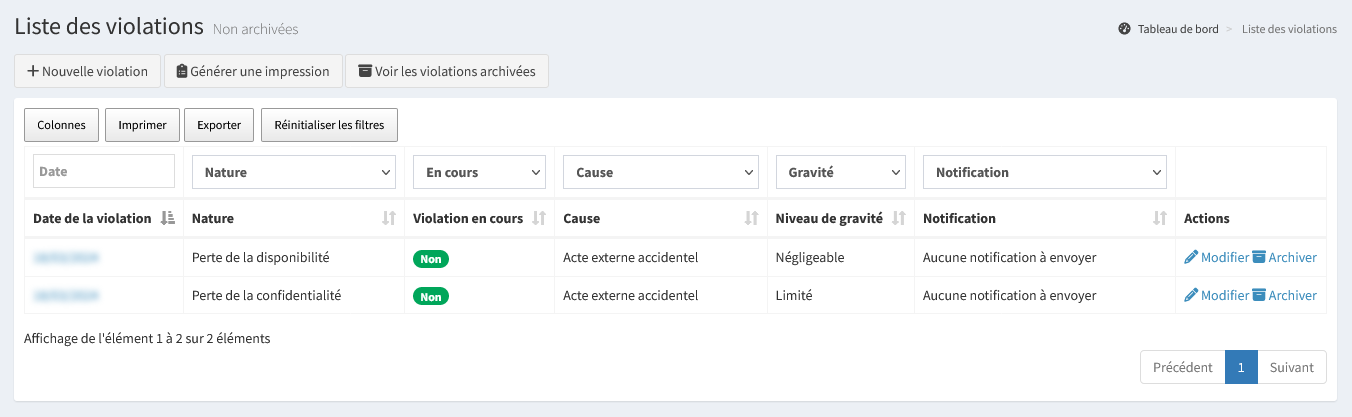Expand the Notification filter dropdown
The width and height of the screenshot is (1352, 417).
[1044, 172]
